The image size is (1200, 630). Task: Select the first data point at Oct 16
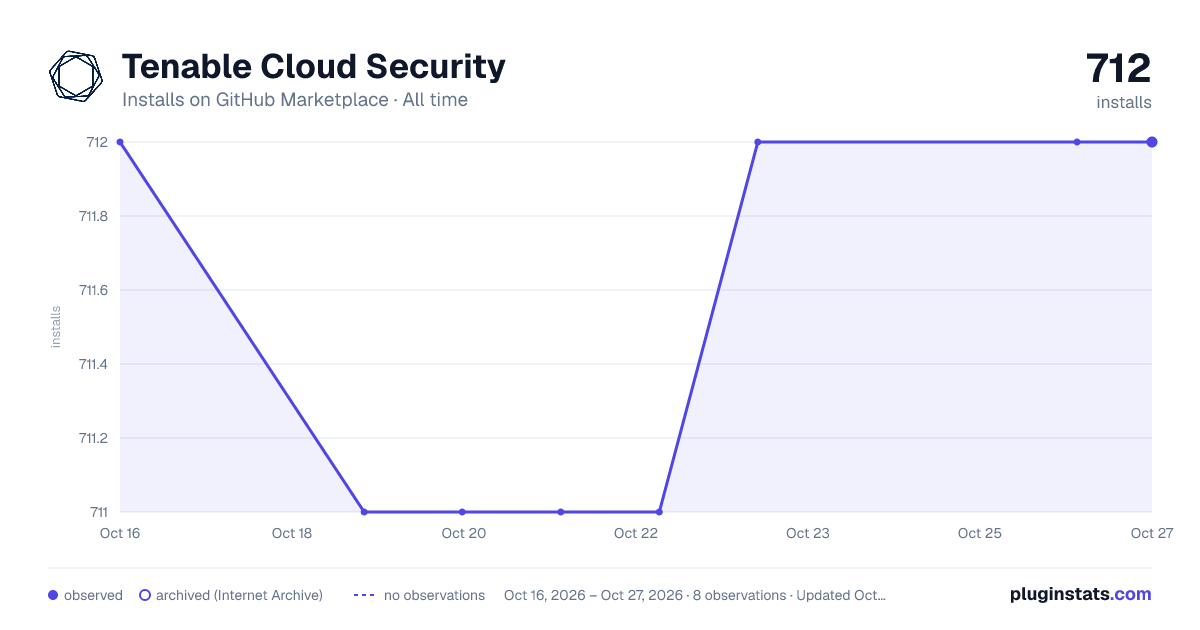coord(120,142)
